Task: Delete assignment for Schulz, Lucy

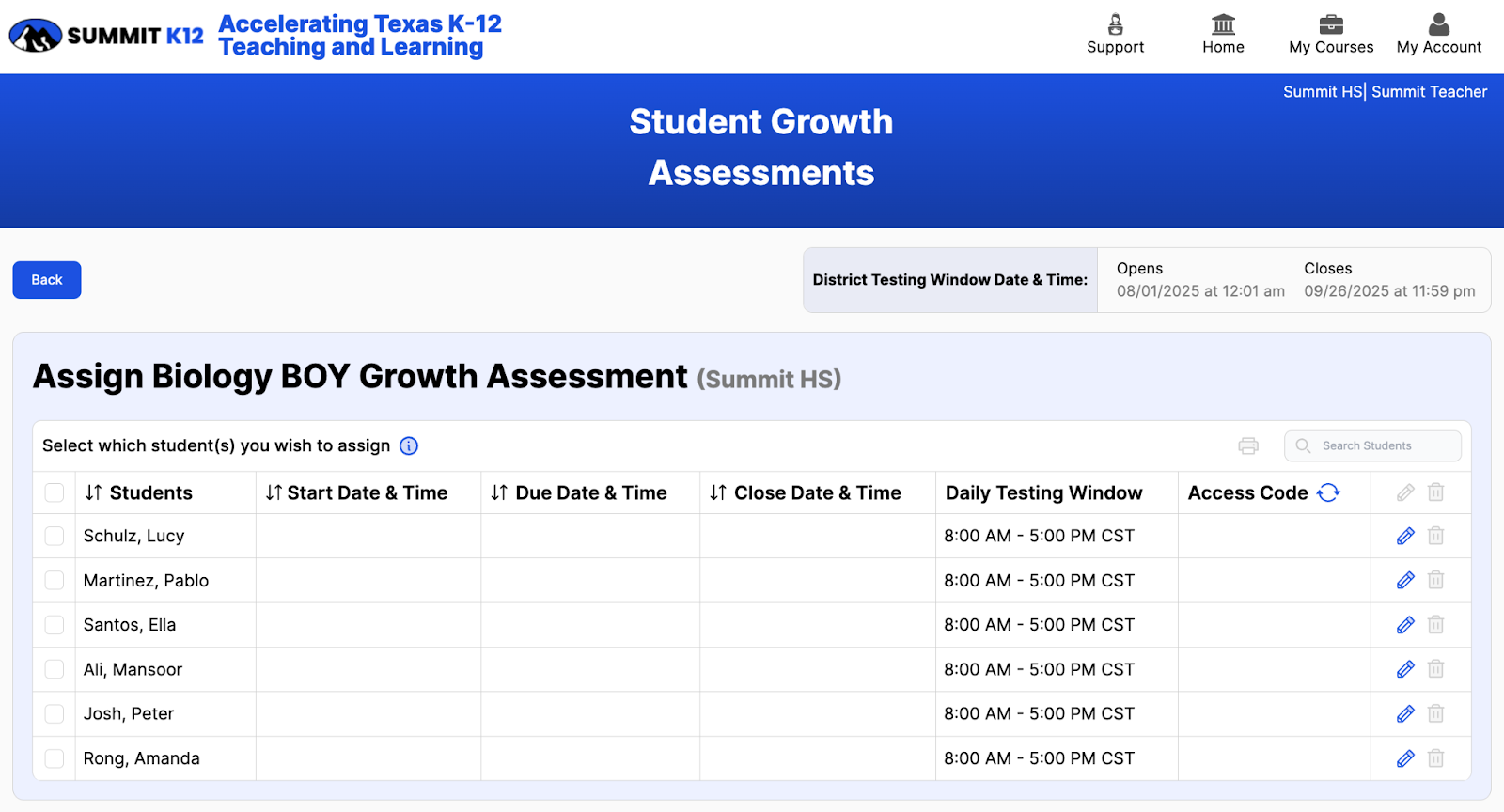Action: 1435,536
